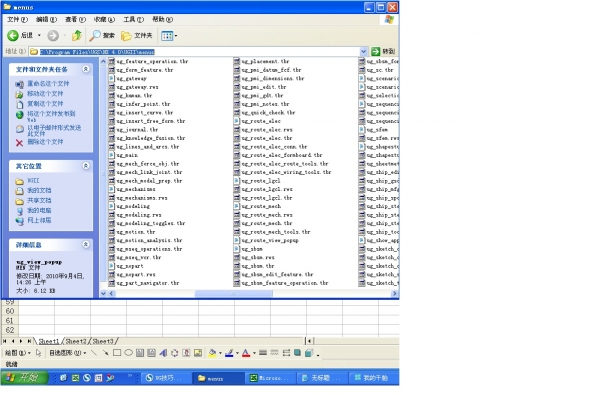
Task: Open the 自选图形(U) AutoShapes dropdown
Action: point(67,353)
